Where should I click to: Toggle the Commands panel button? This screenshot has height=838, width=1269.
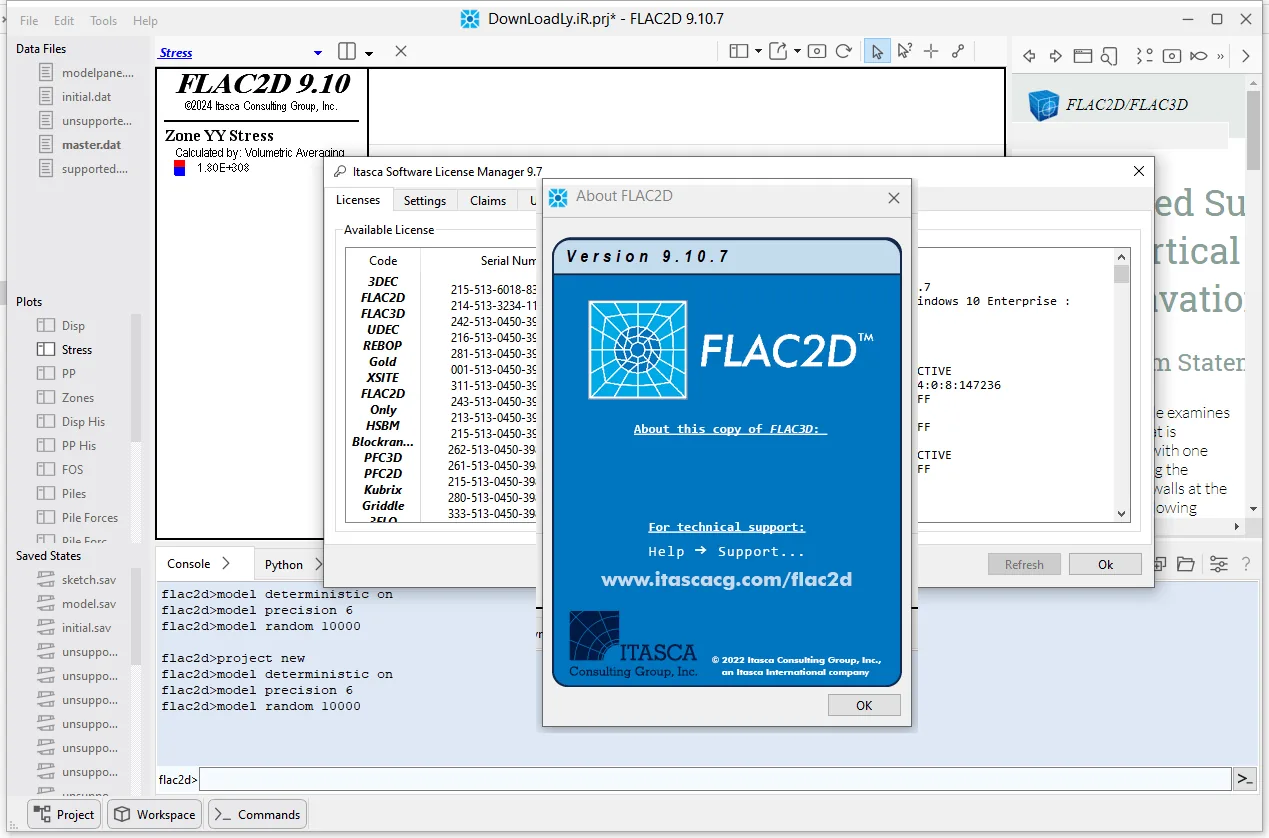[x=257, y=814]
